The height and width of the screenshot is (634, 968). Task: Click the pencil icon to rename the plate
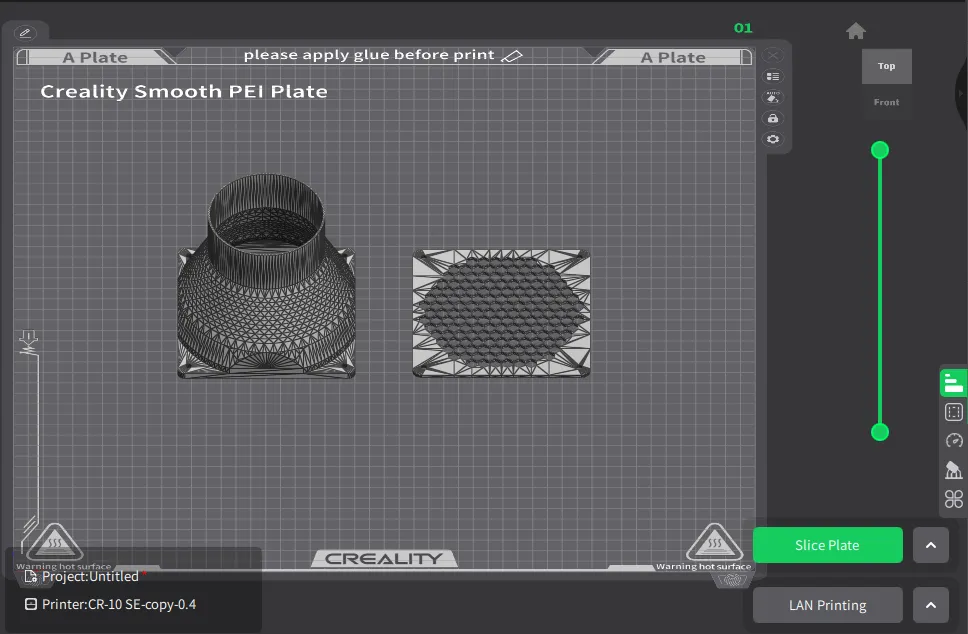25,33
